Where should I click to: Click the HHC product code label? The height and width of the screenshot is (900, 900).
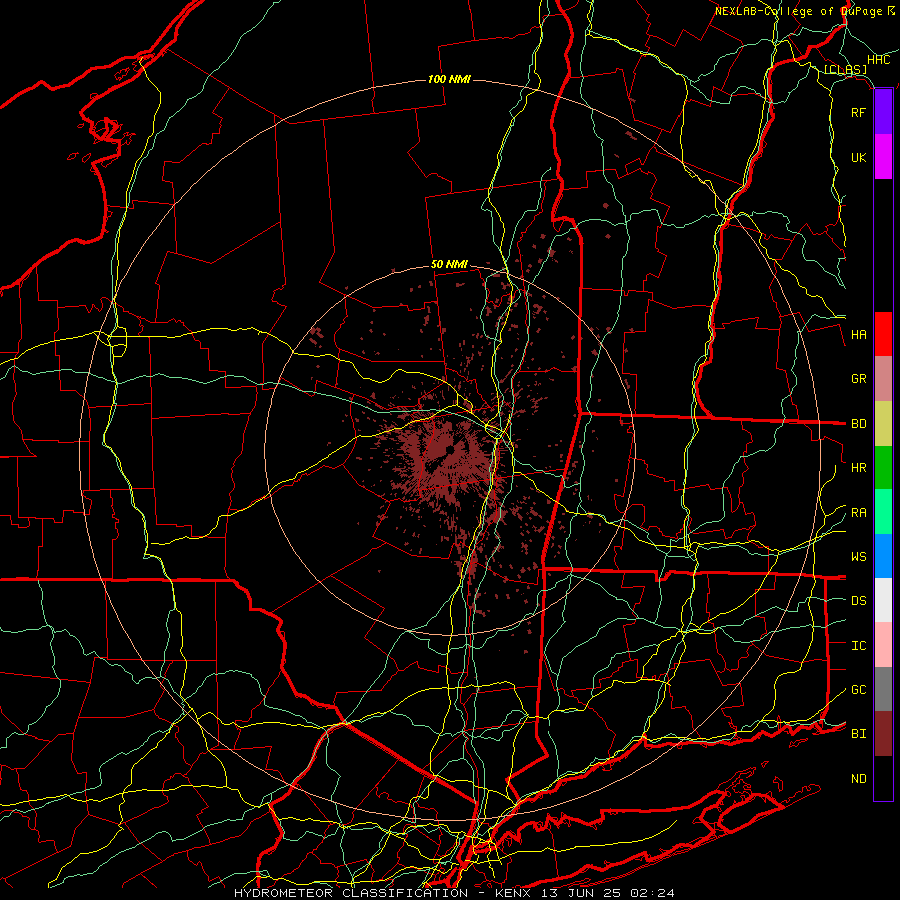879,60
